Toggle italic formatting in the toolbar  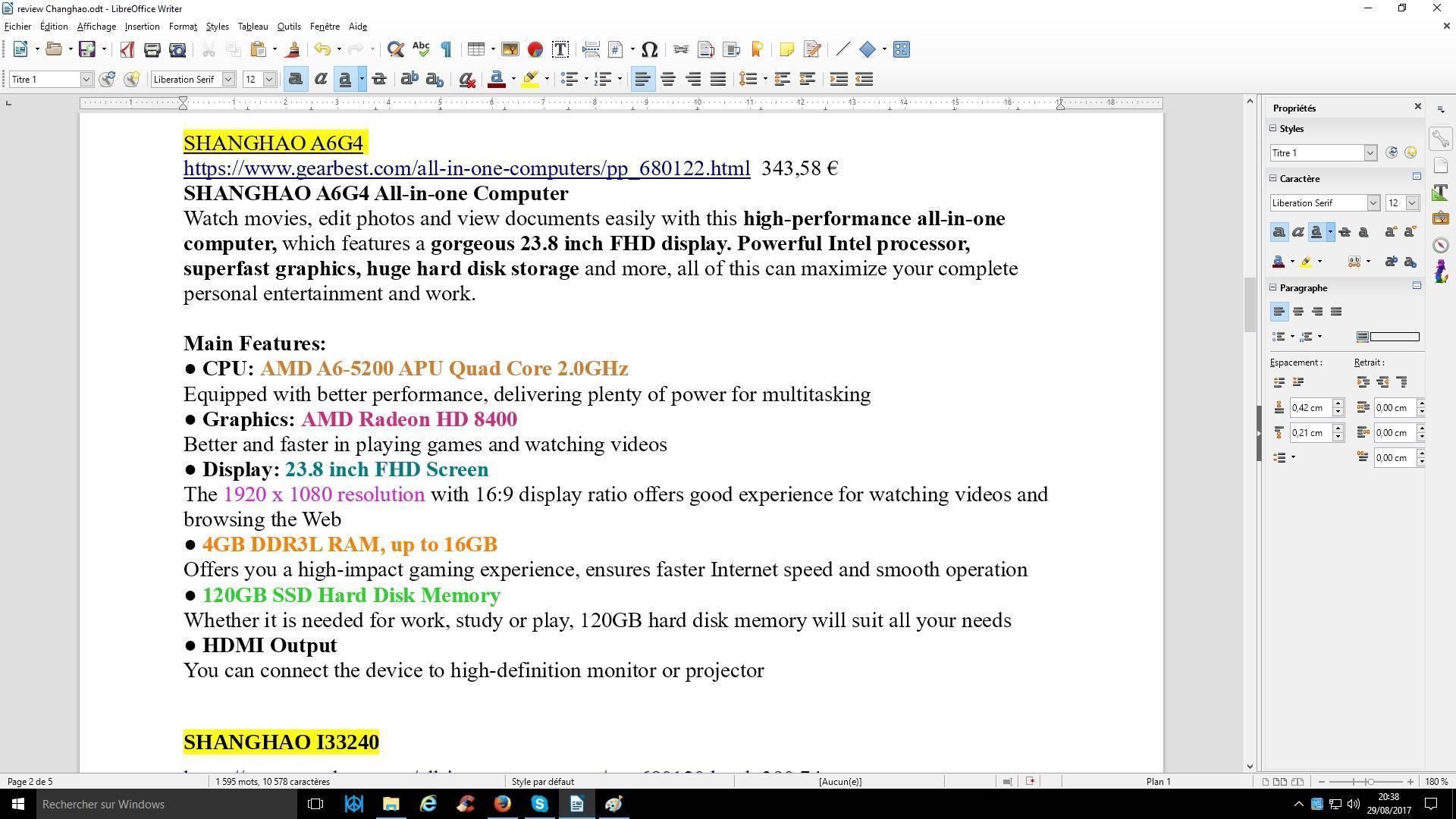[x=321, y=80]
